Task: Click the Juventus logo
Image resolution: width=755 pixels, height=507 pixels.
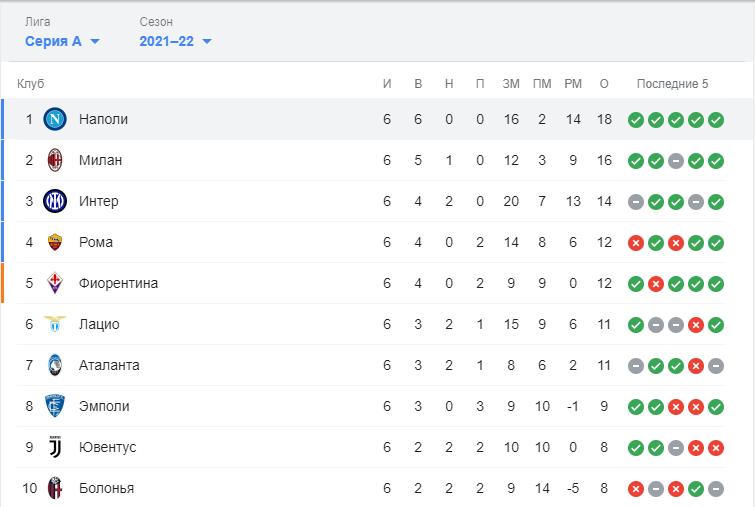Action: [x=55, y=447]
